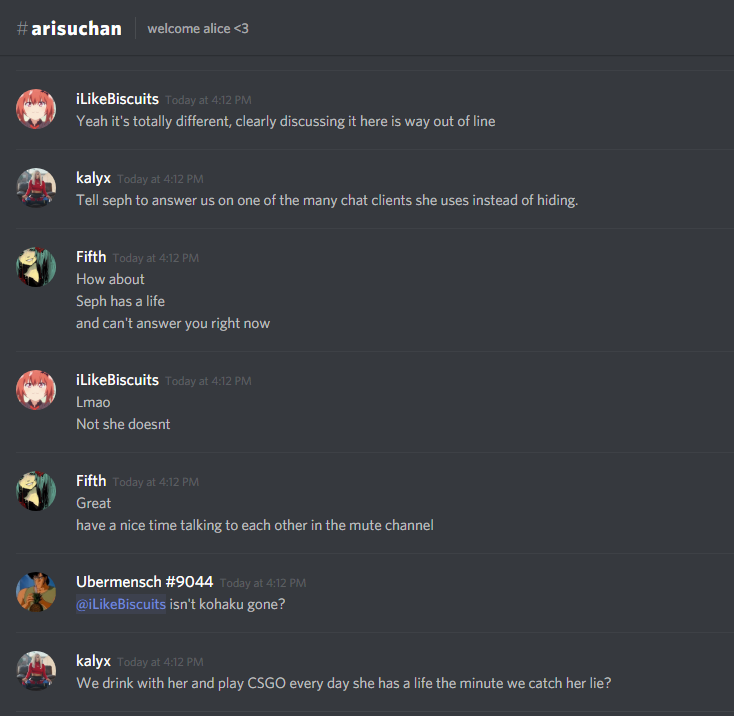The height and width of the screenshot is (716, 734).
Task: Click message 'Seph has a life'
Action: click(120, 301)
